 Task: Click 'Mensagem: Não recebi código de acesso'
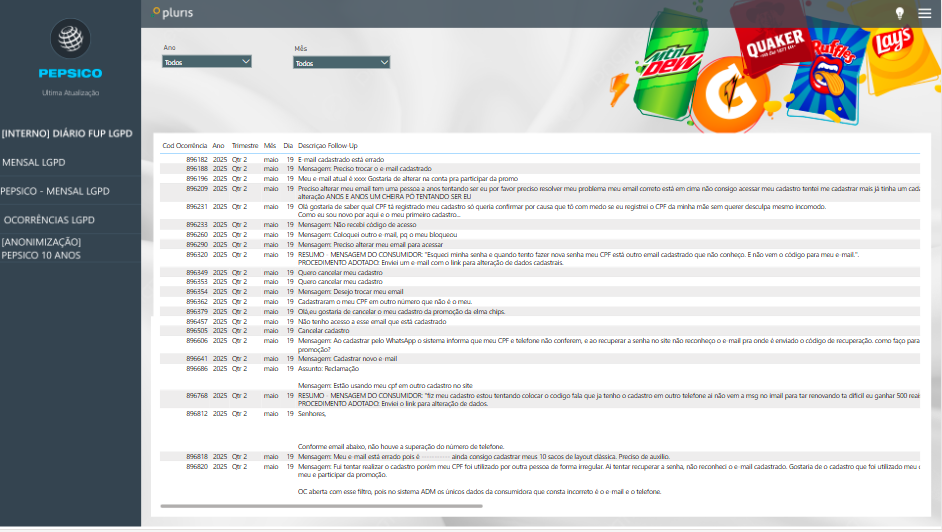357,225
